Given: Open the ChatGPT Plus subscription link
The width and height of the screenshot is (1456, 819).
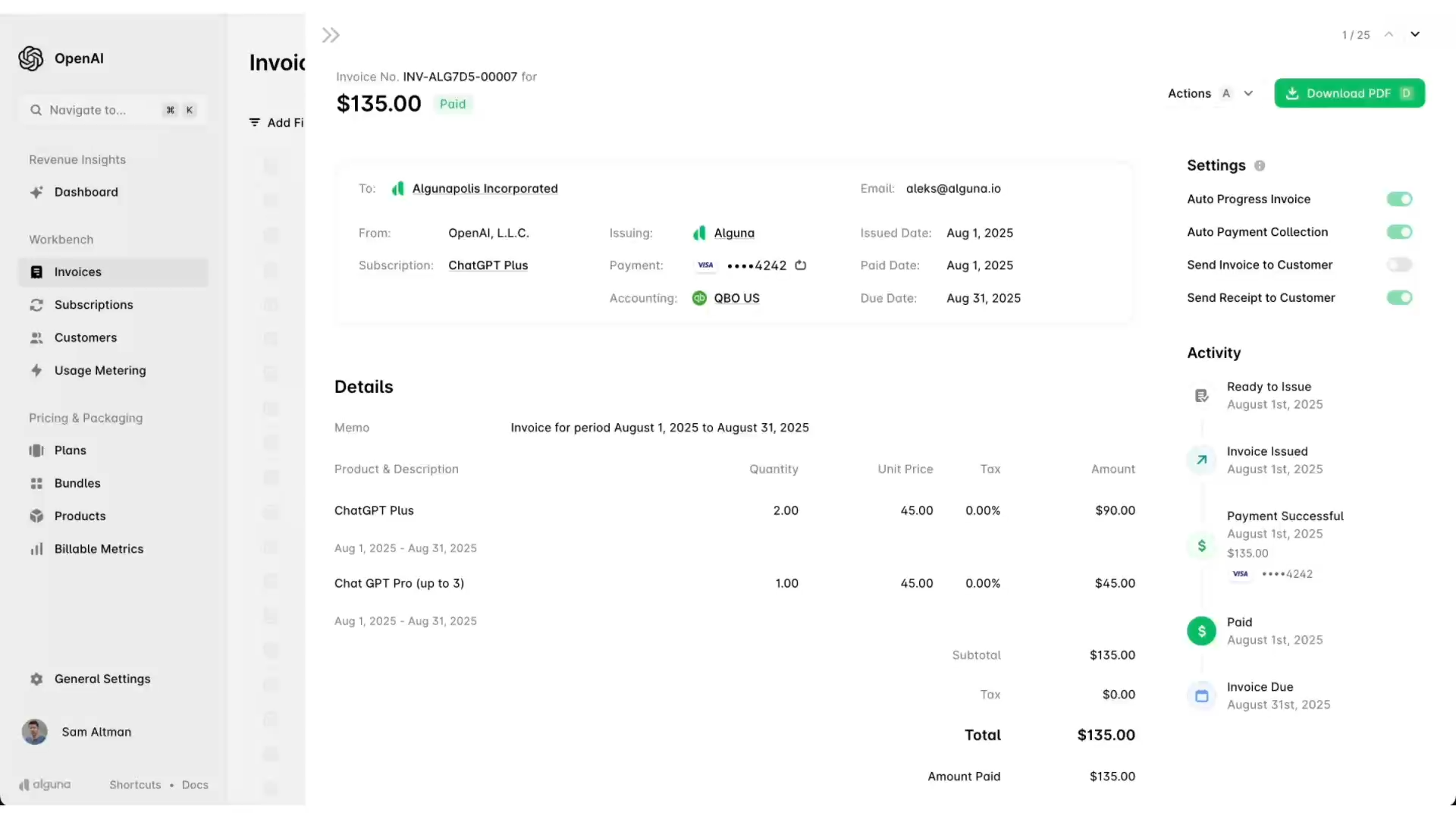Looking at the screenshot, I should [488, 265].
